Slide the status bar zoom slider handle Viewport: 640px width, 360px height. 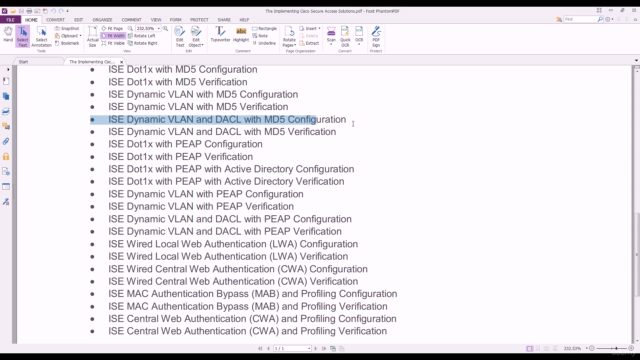[x=617, y=349]
